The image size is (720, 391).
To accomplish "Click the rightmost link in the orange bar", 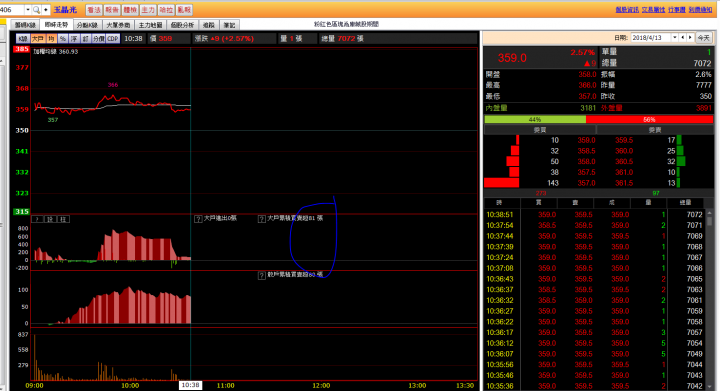I will coord(700,10).
